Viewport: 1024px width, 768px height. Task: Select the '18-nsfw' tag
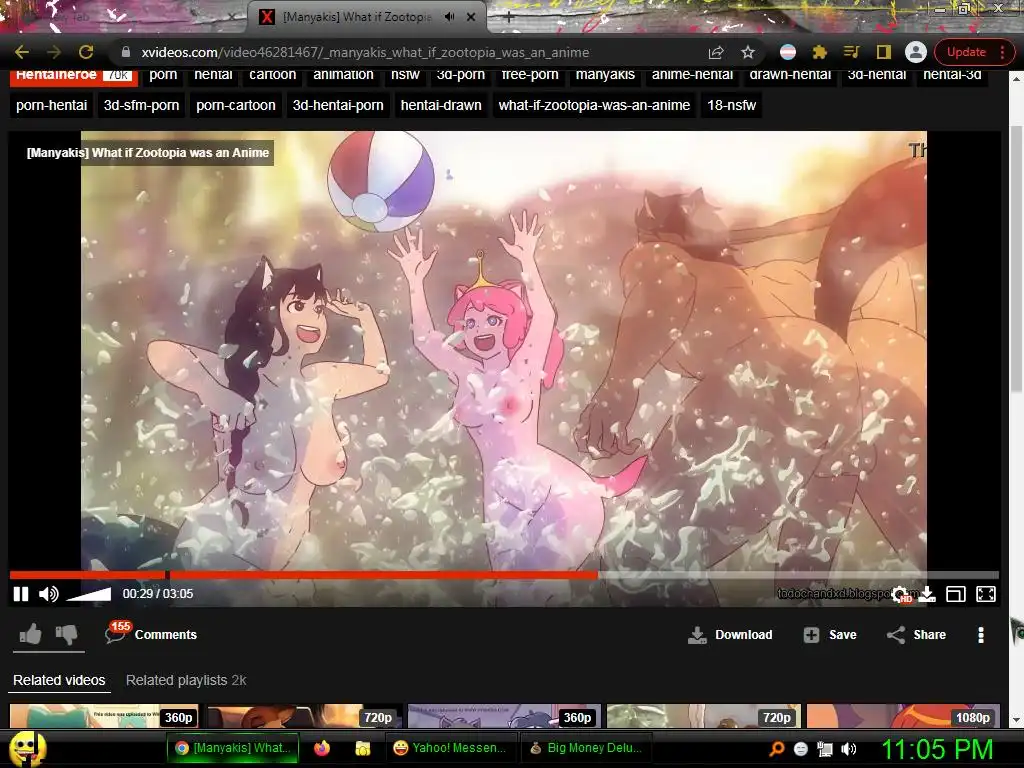tap(731, 105)
